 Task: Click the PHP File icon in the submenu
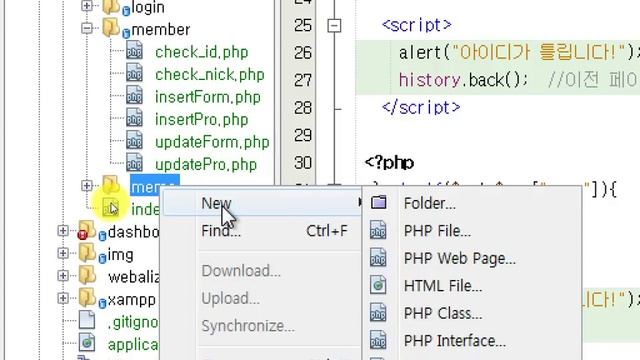(x=378, y=230)
